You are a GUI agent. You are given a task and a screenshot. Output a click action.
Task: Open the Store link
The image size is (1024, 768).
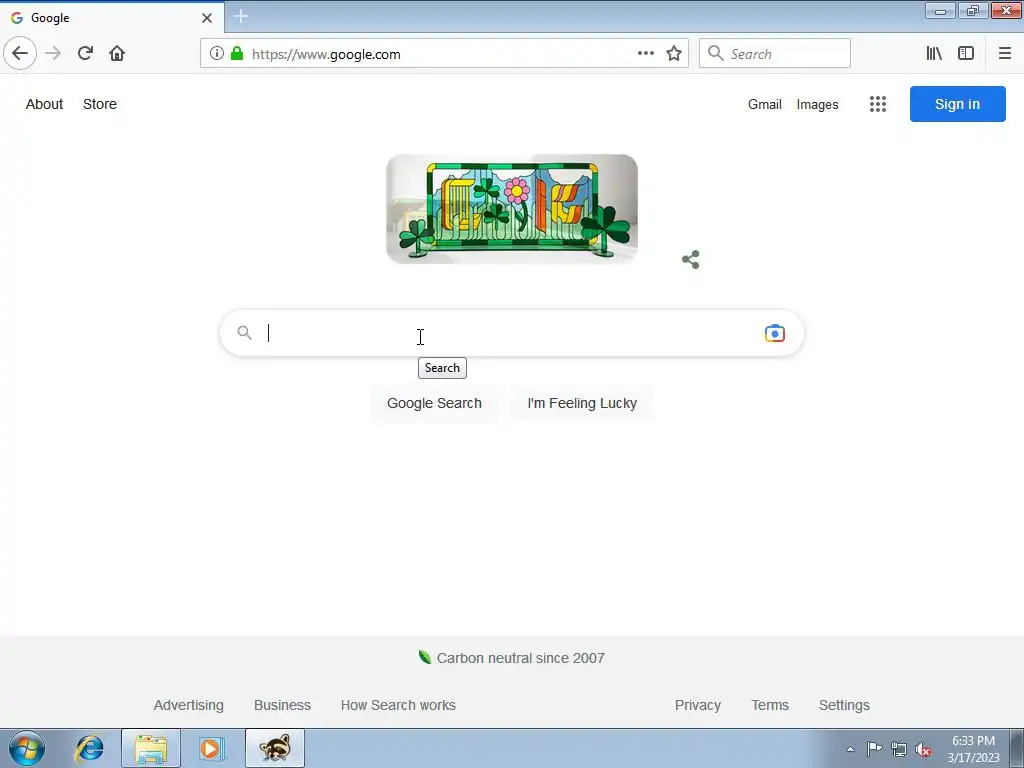(100, 104)
